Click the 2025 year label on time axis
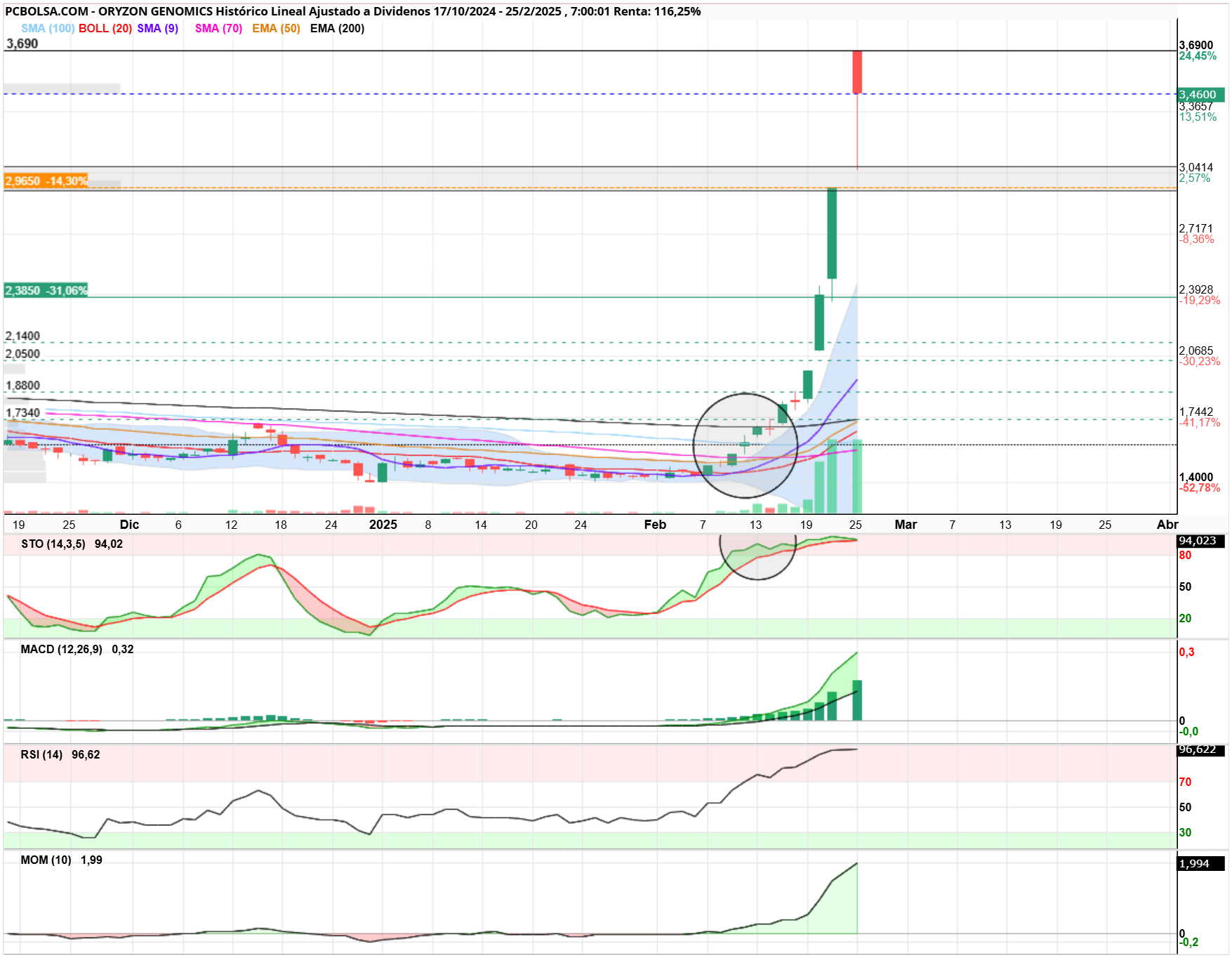The width and height of the screenshot is (1232, 958). (x=383, y=525)
